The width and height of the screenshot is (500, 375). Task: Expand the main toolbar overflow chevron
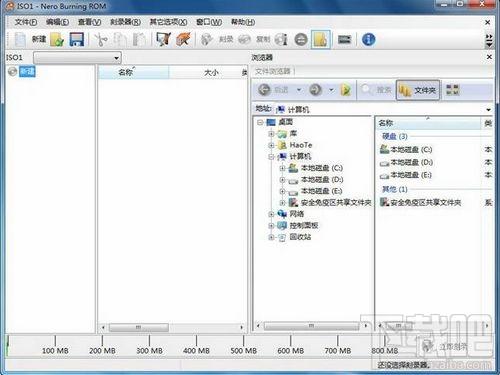(489, 40)
